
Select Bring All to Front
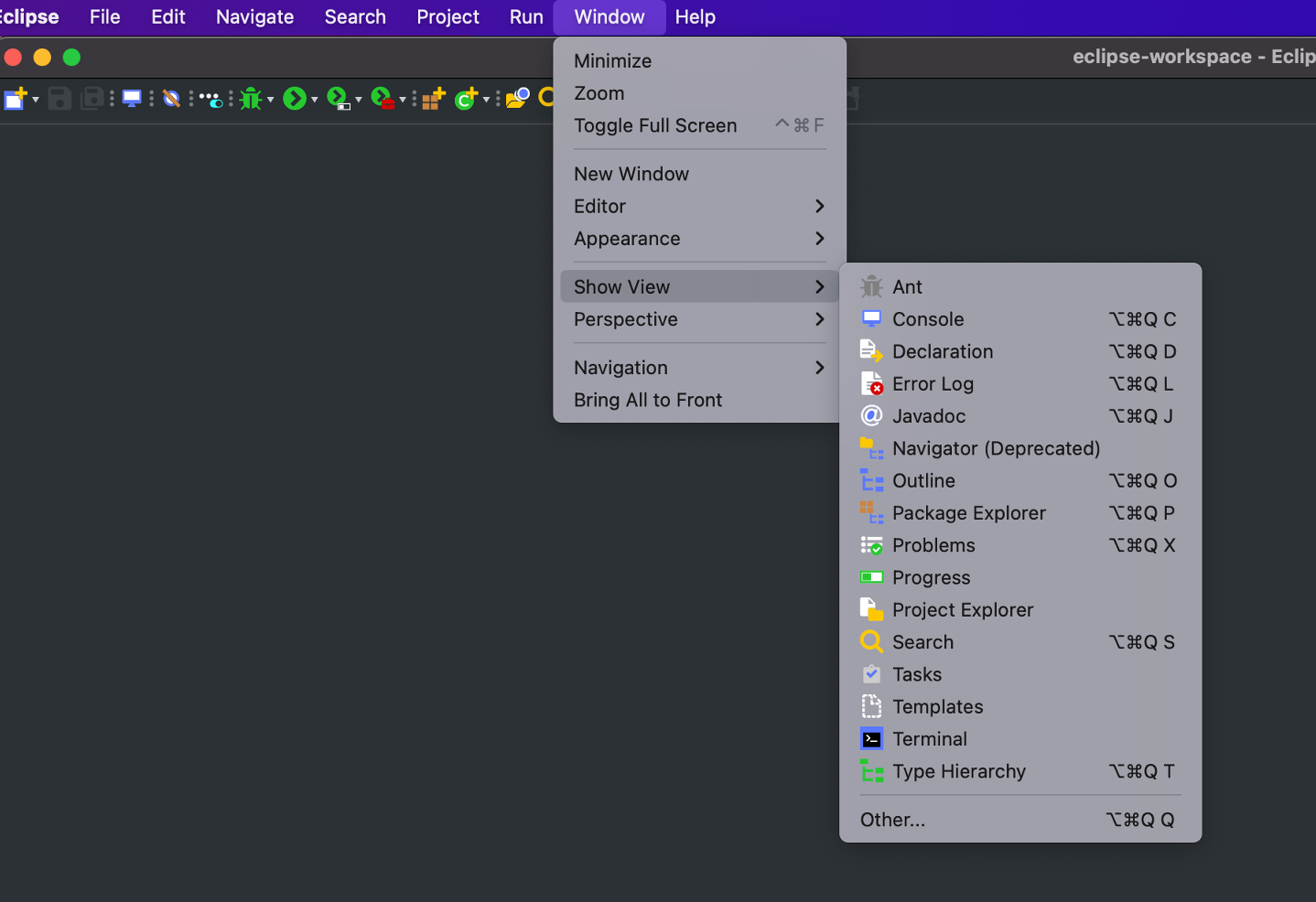tap(699, 400)
